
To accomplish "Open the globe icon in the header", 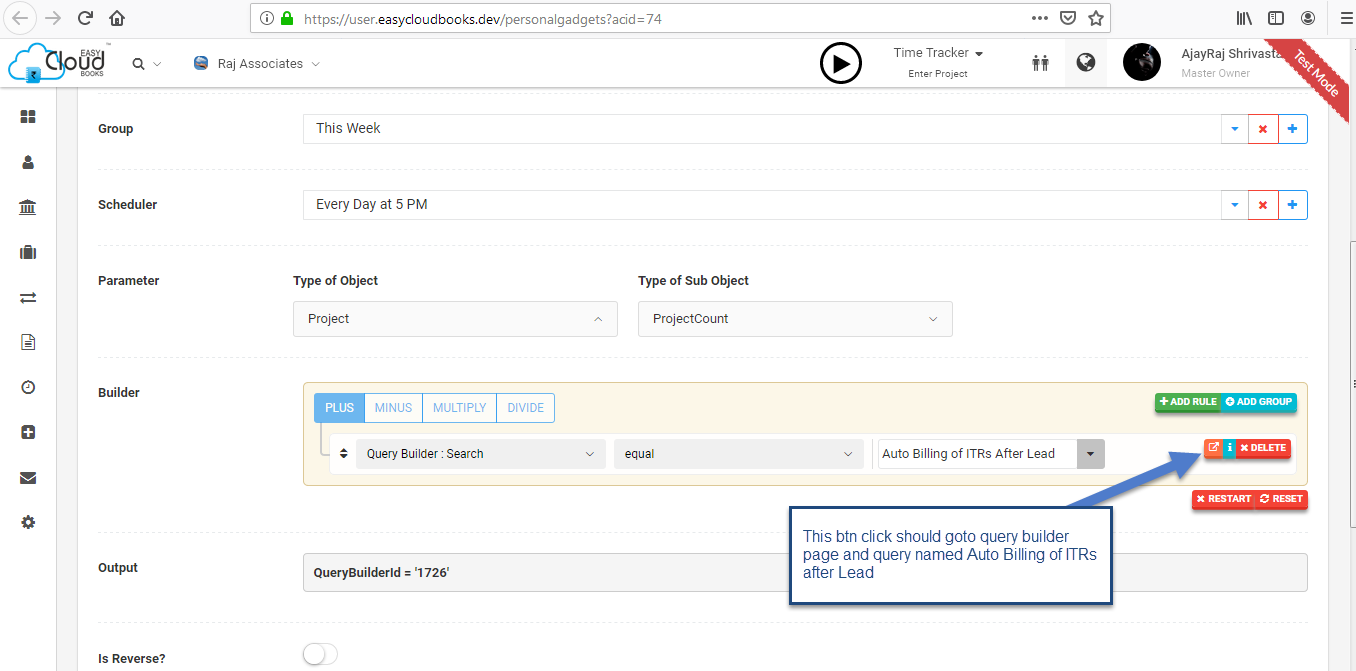I will click(1086, 62).
